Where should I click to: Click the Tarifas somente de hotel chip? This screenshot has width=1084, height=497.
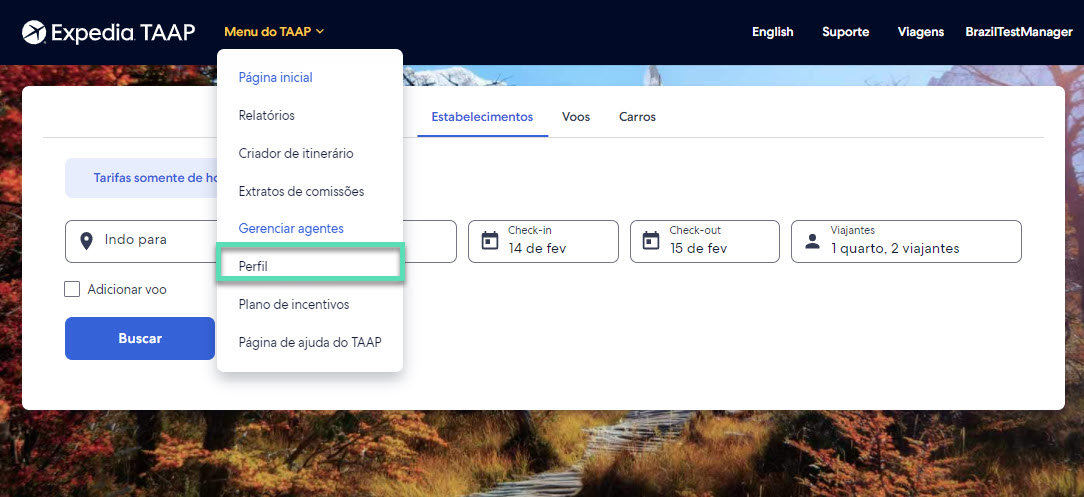click(x=141, y=178)
